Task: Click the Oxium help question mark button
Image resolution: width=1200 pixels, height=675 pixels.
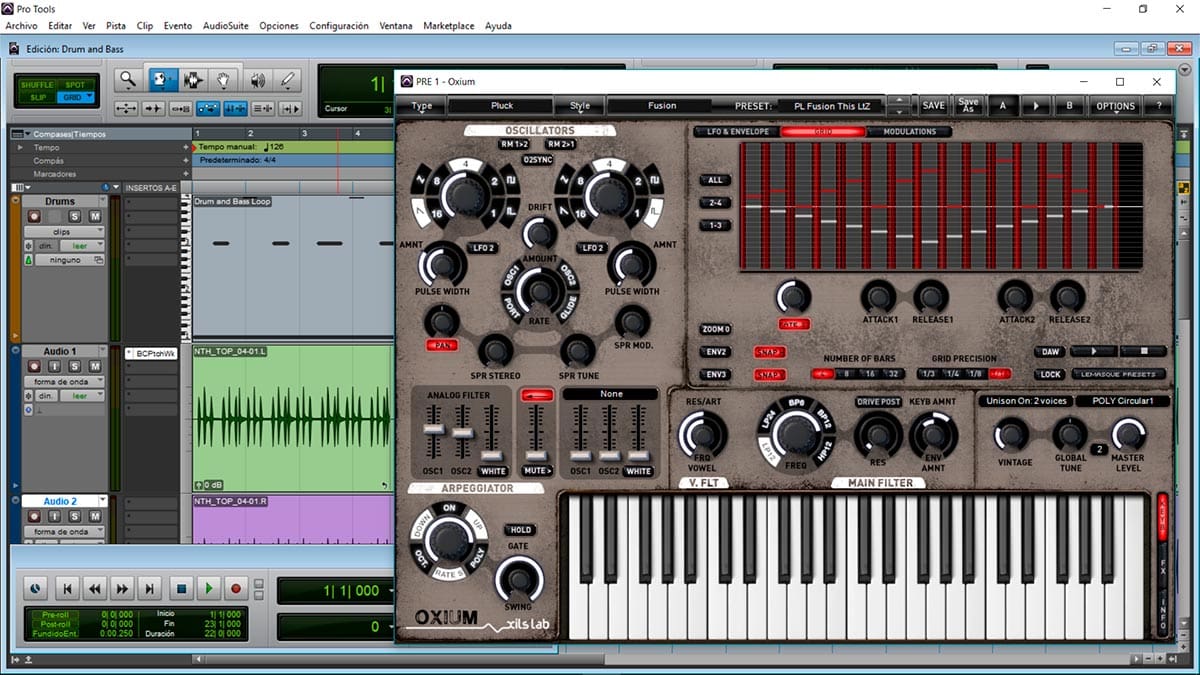Action: point(1159,106)
